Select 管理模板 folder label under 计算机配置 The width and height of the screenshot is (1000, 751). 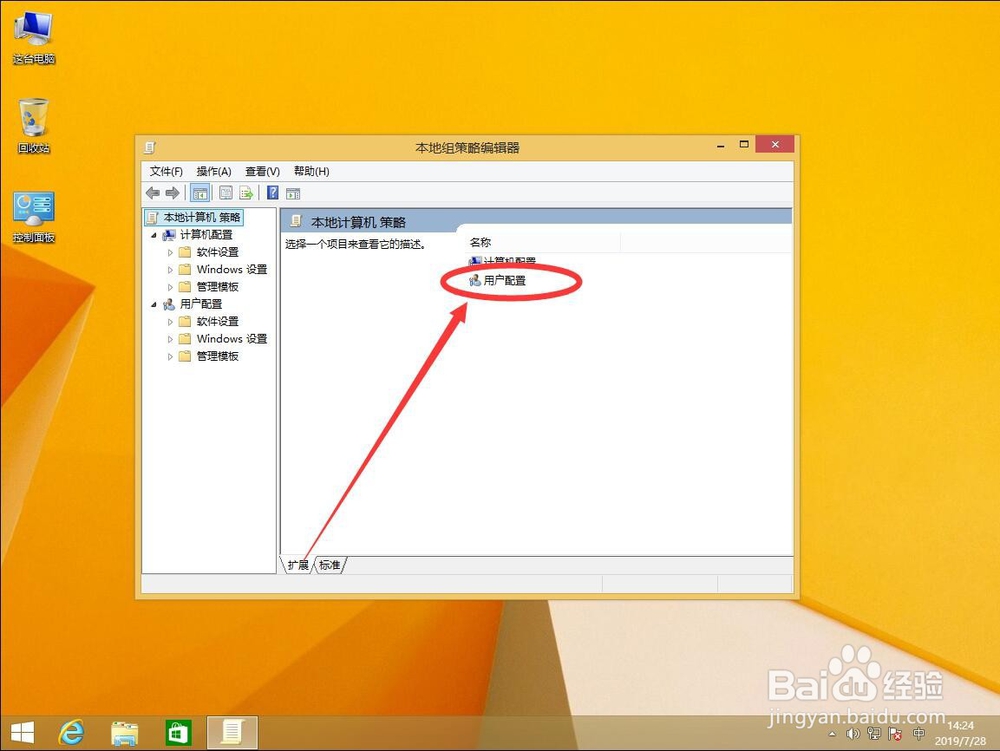[217, 286]
